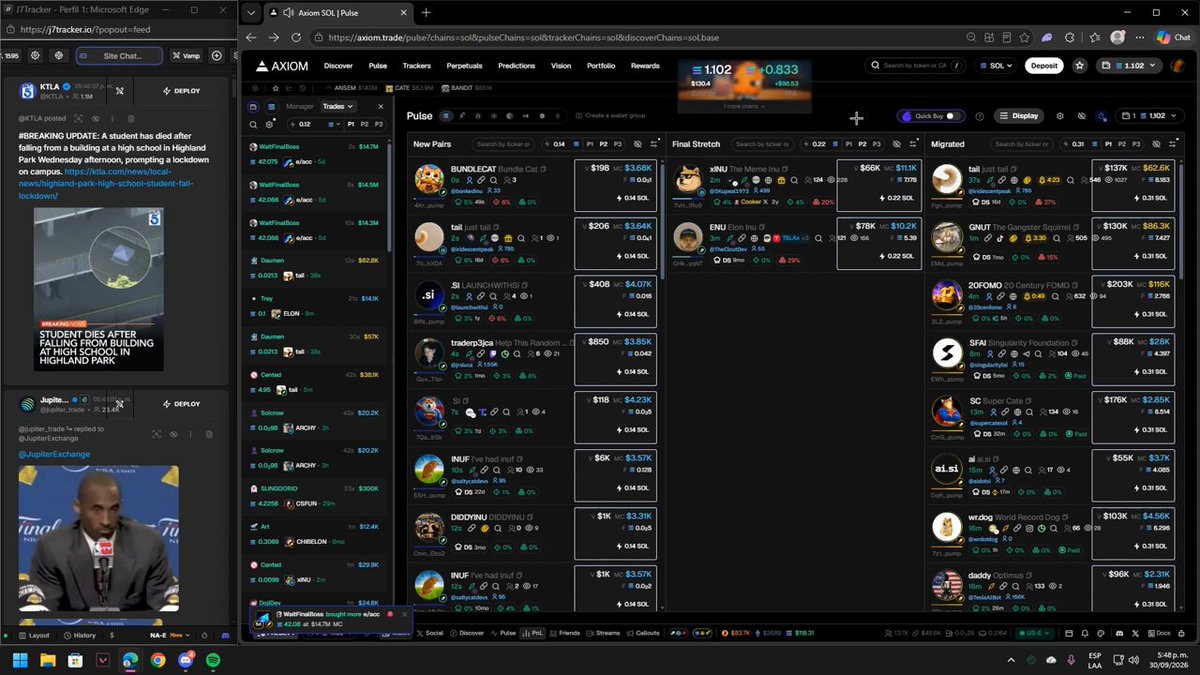The height and width of the screenshot is (675, 1200).
Task: Open File Explorer from the taskbar
Action: [x=47, y=660]
